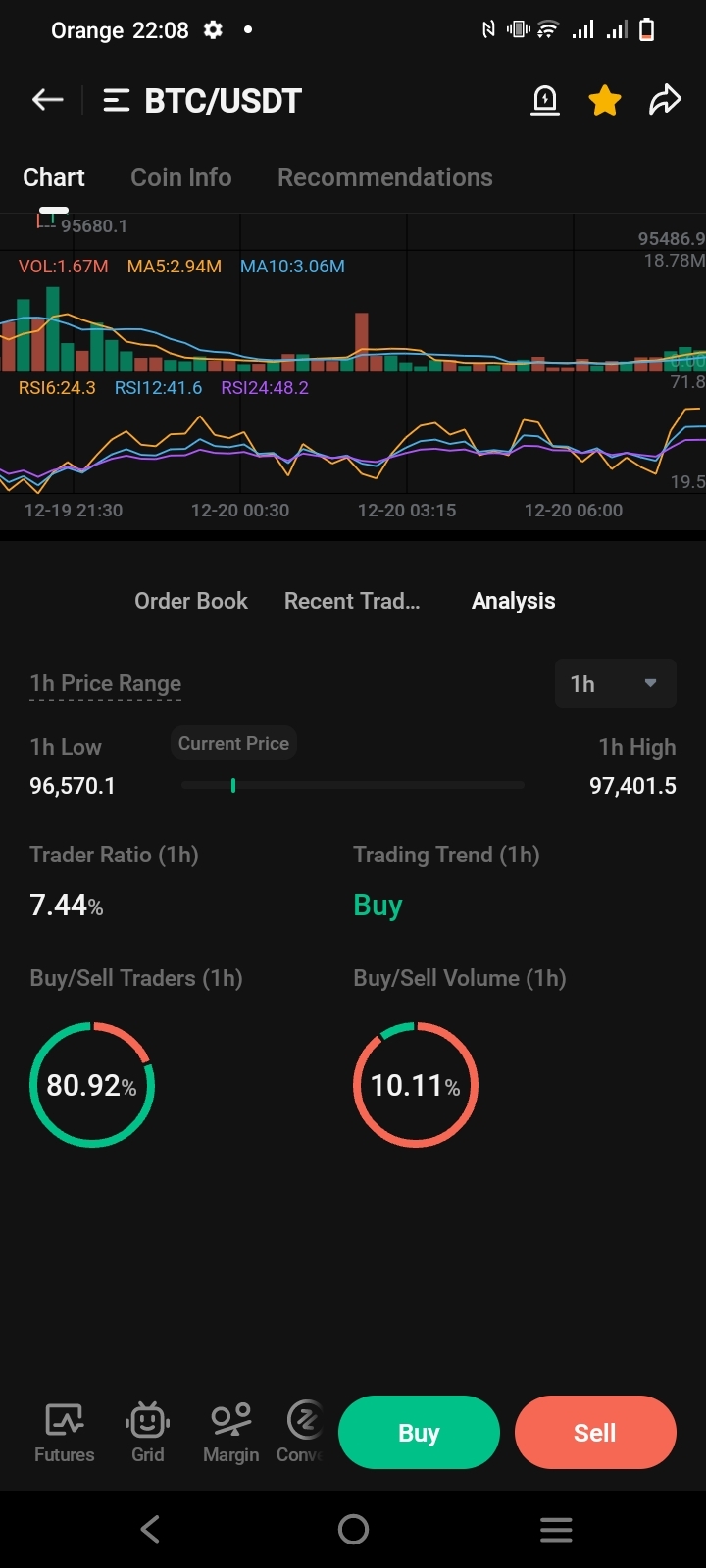
Task: Tap the red Sell button
Action: [x=595, y=1433]
